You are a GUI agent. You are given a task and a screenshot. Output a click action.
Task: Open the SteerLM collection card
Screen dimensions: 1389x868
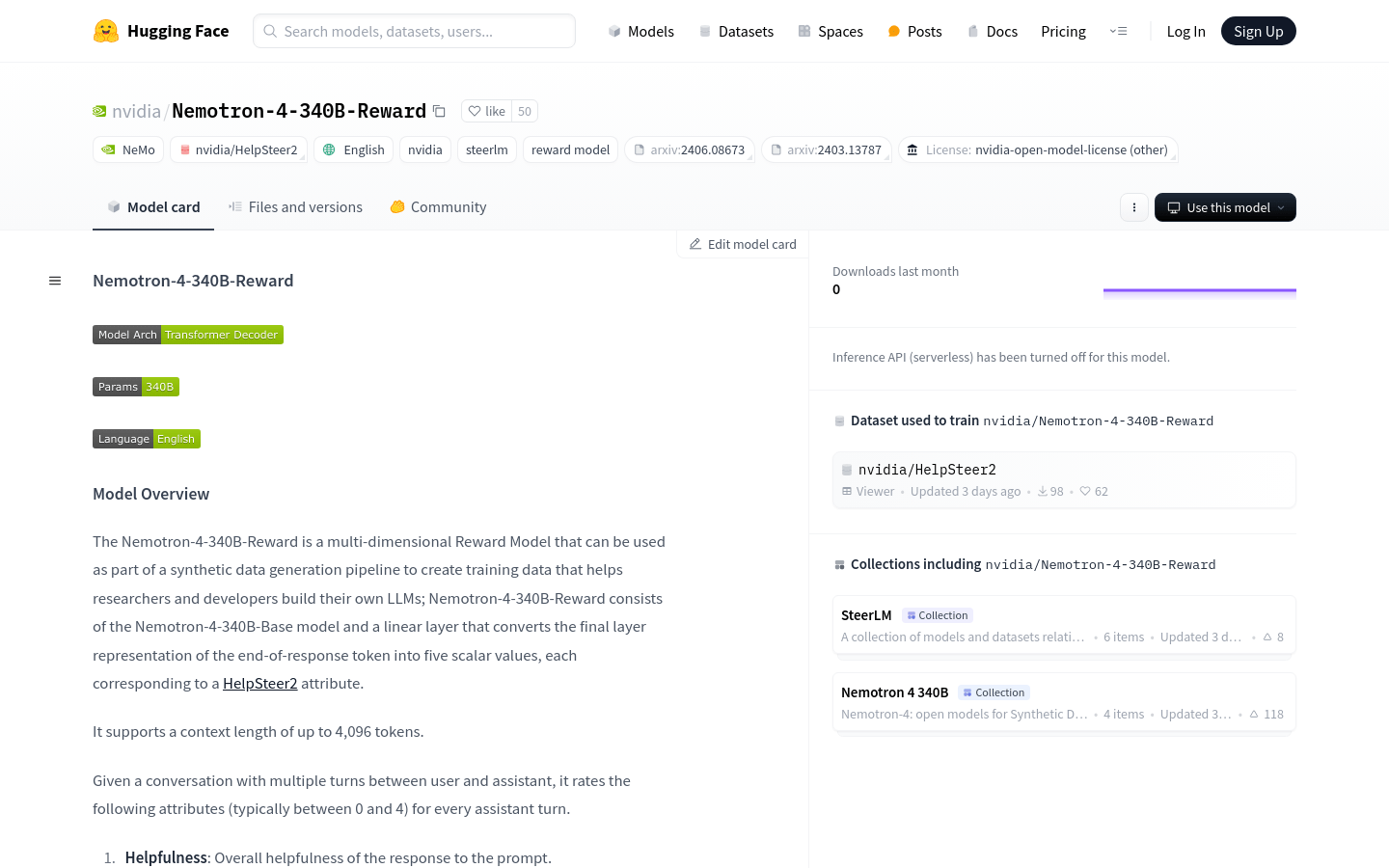click(x=1064, y=625)
